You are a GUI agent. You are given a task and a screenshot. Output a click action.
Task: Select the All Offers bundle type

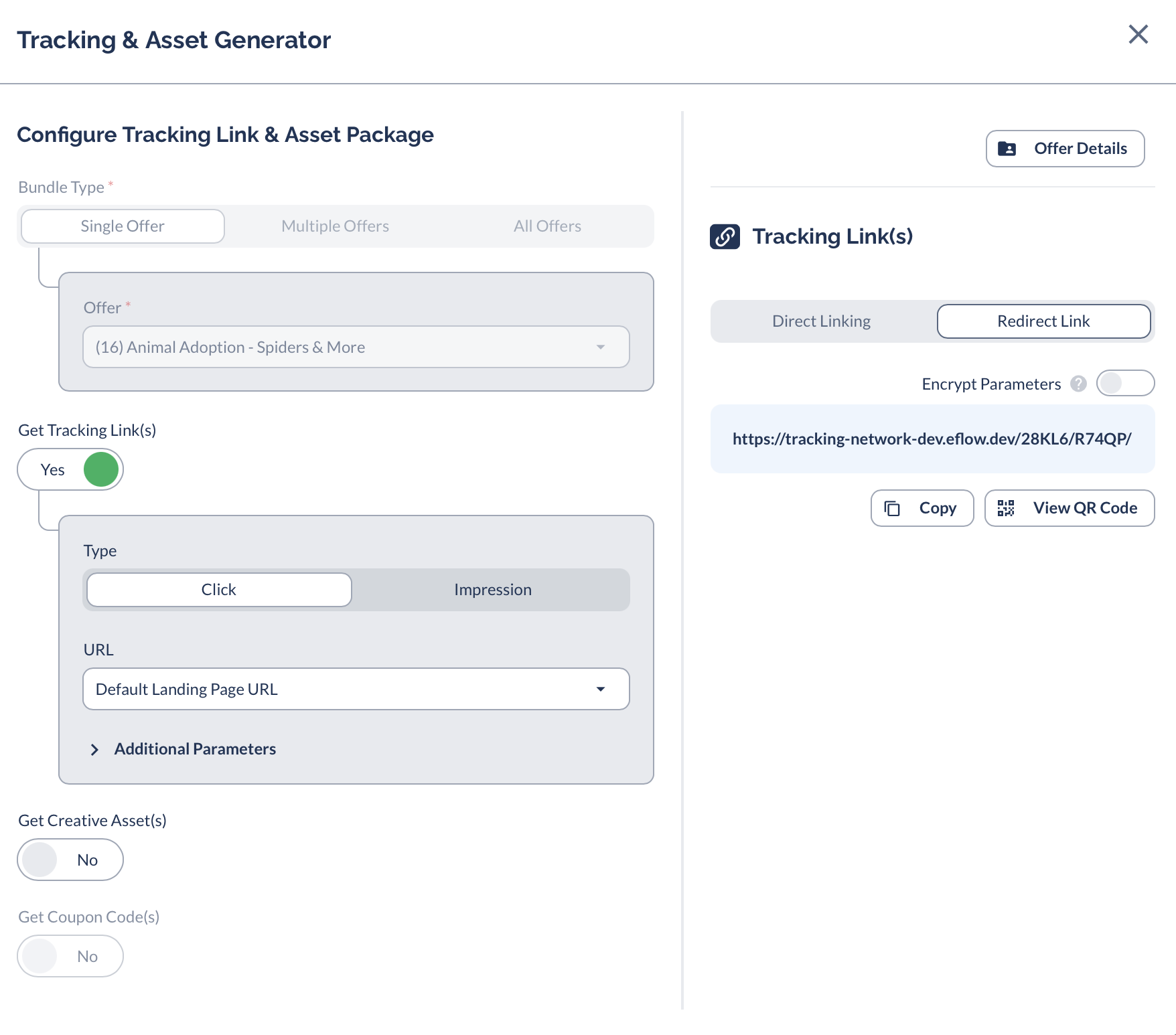click(x=547, y=226)
